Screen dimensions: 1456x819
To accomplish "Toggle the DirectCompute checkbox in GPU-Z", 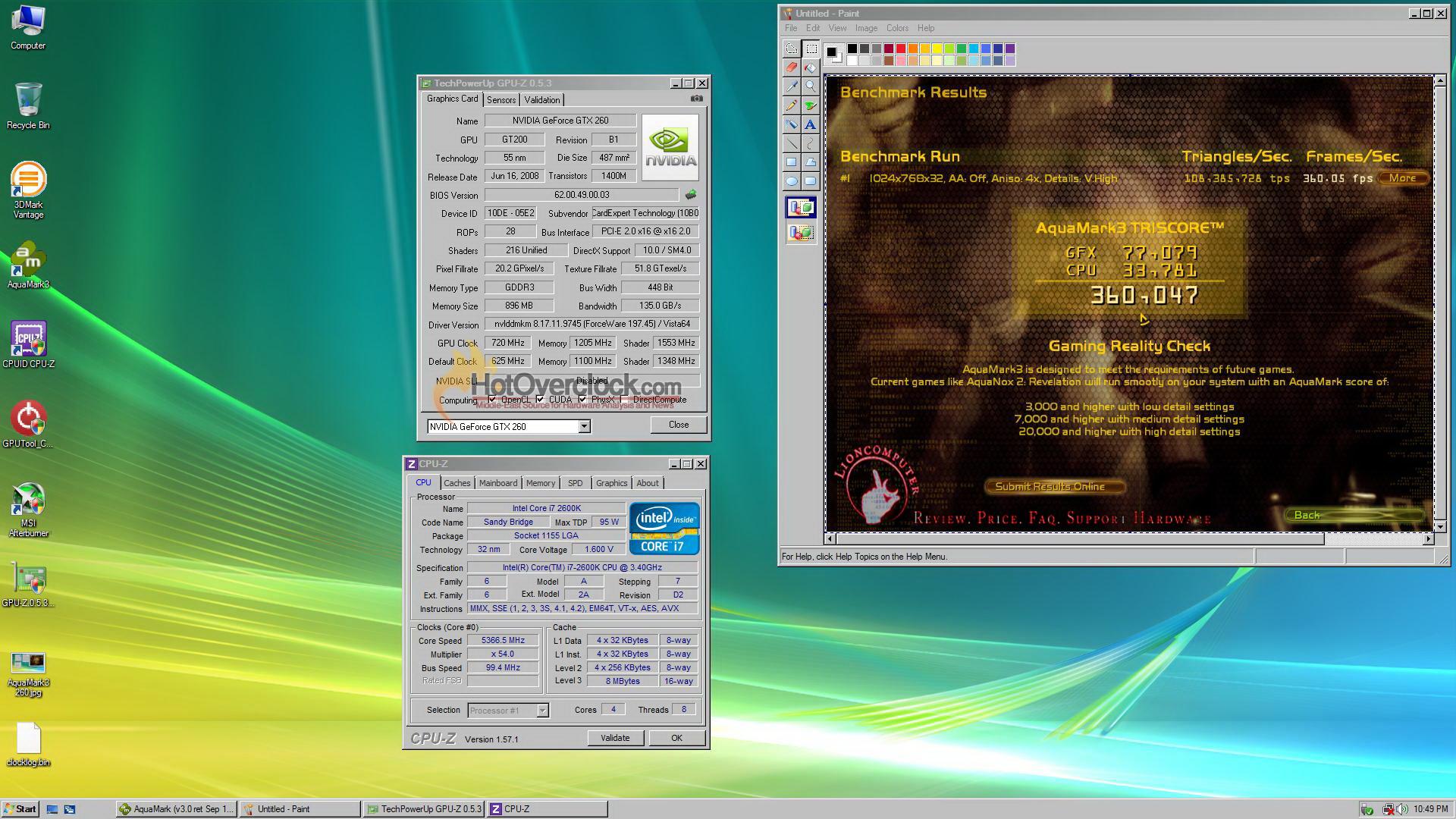I will (625, 400).
